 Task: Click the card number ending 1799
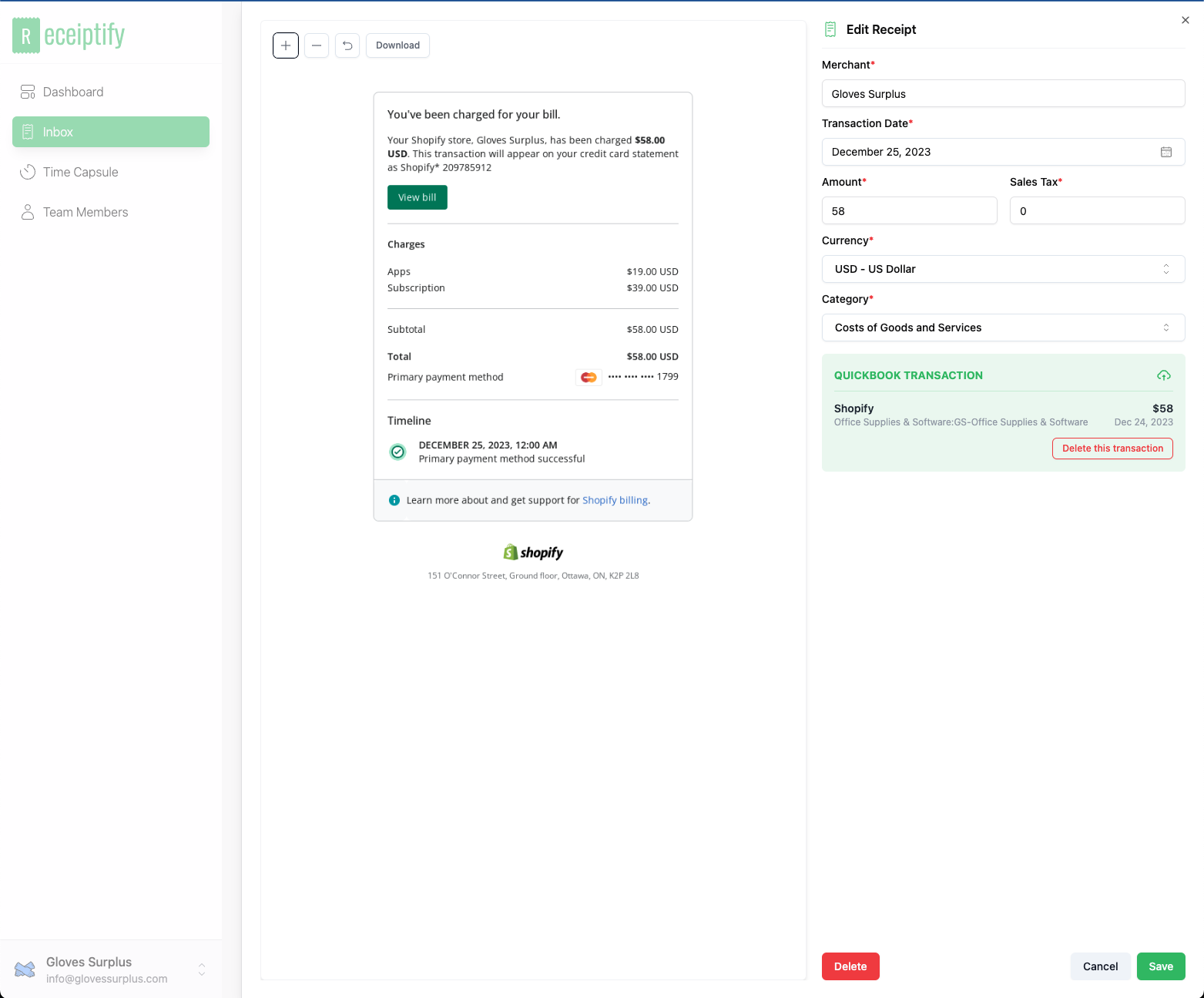point(643,377)
